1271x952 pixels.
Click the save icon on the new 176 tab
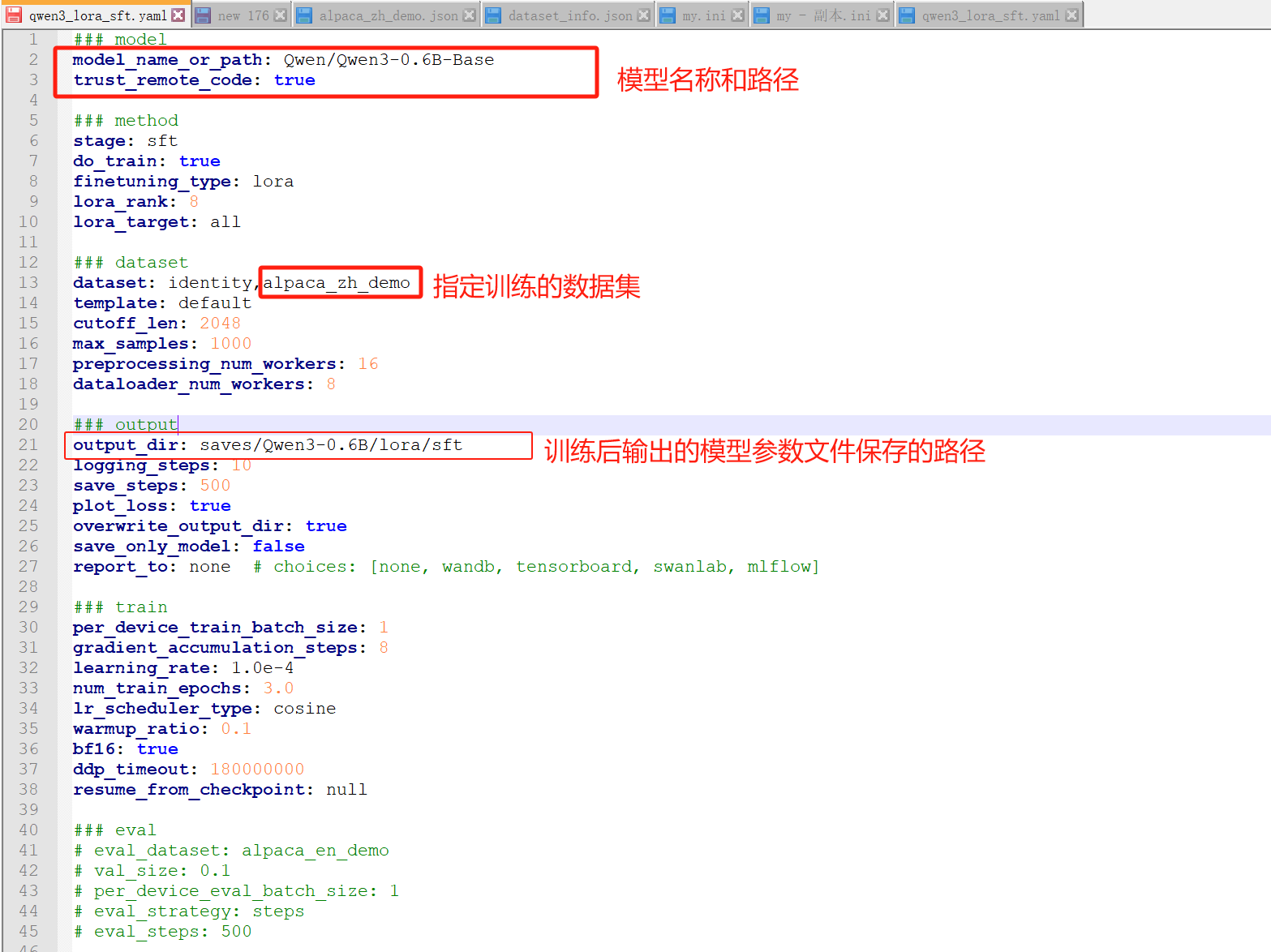[203, 15]
